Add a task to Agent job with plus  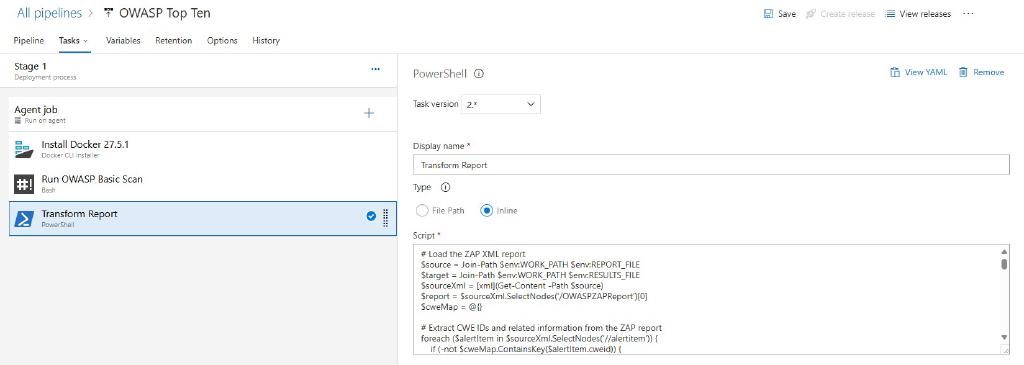369,114
